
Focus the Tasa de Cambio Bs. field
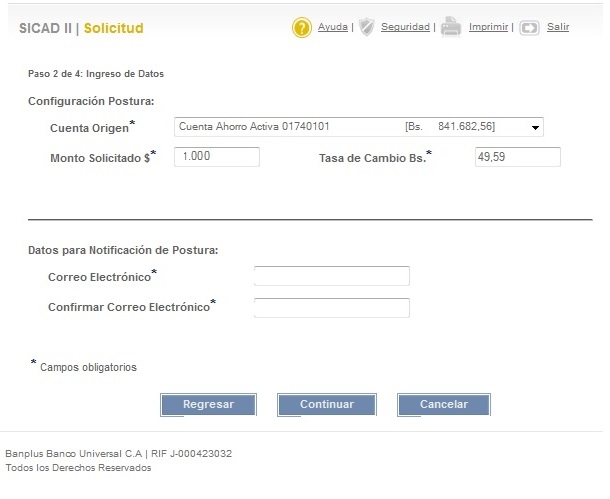(x=517, y=157)
